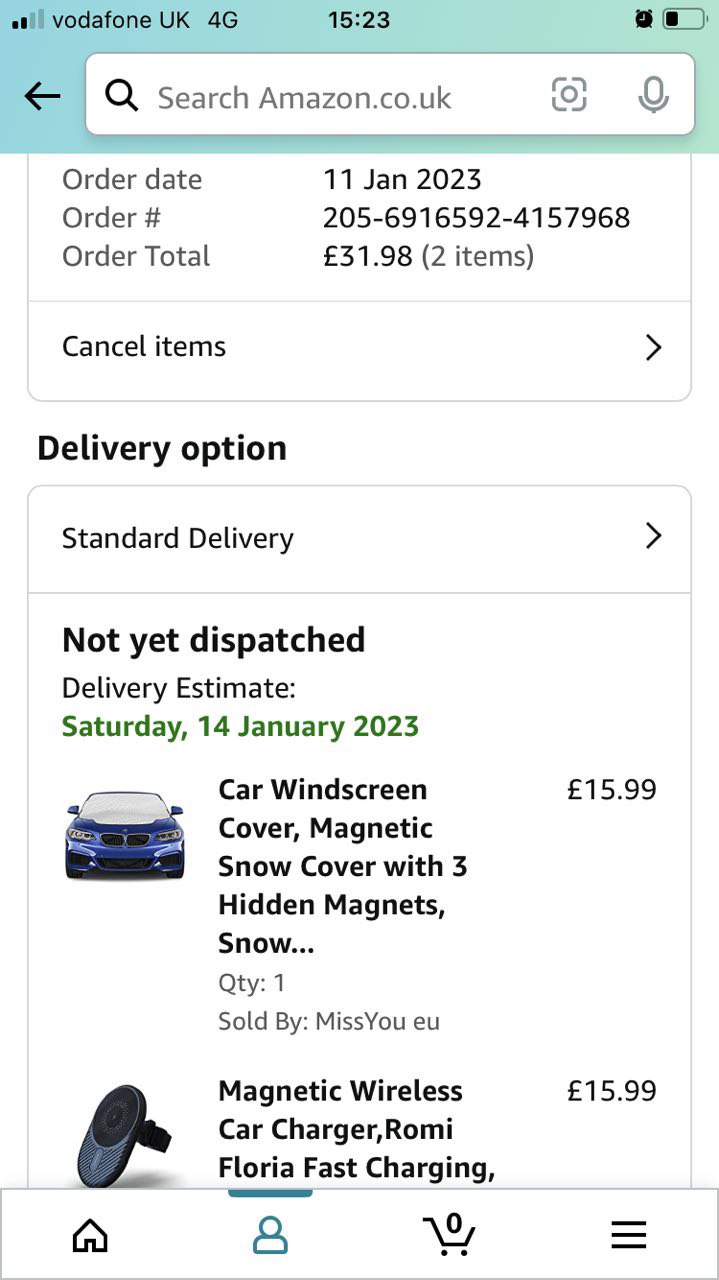
Task: Open the account profile tab
Action: pos(270,1235)
